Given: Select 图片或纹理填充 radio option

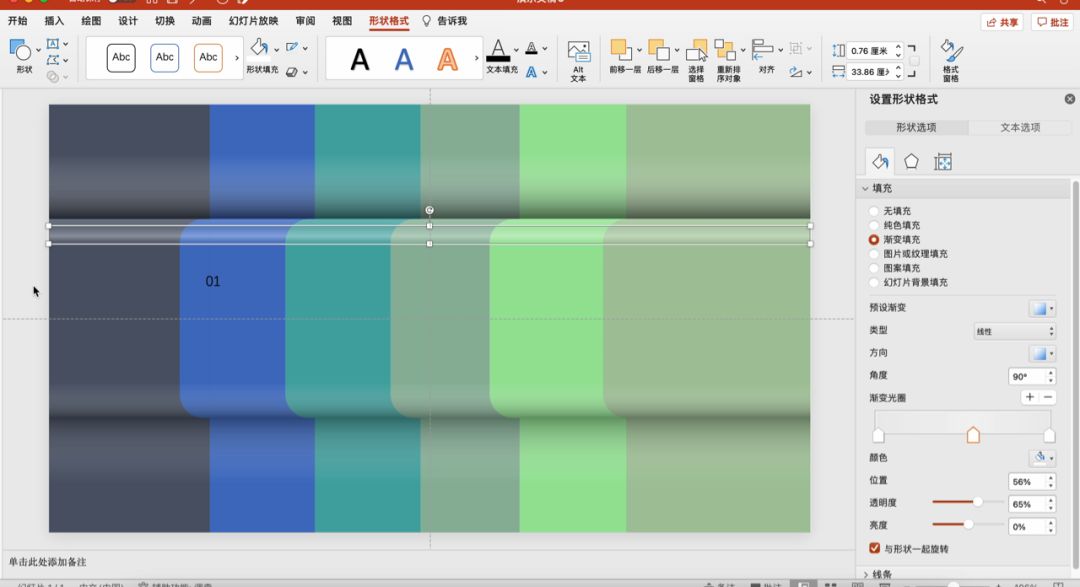Looking at the screenshot, I should click(x=873, y=254).
